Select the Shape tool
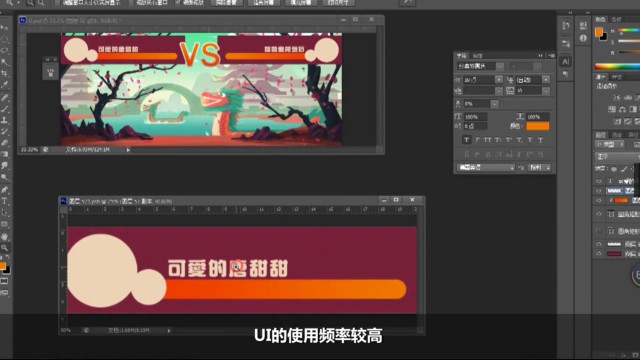640x360 pixels. tap(4, 224)
